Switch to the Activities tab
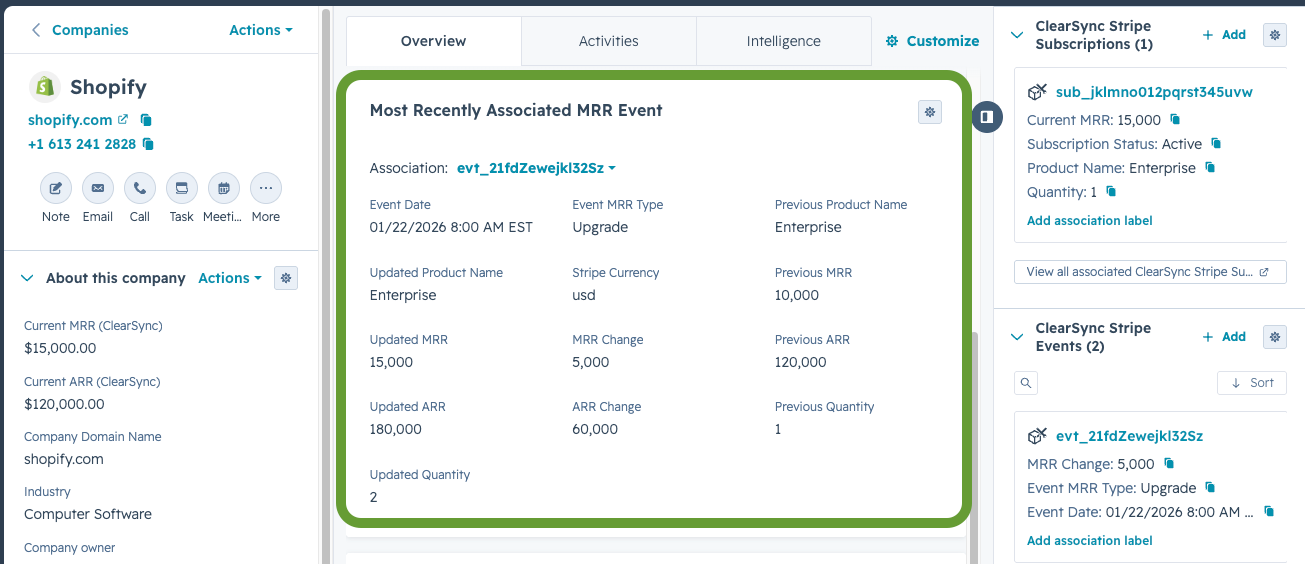1305x564 pixels. [609, 41]
